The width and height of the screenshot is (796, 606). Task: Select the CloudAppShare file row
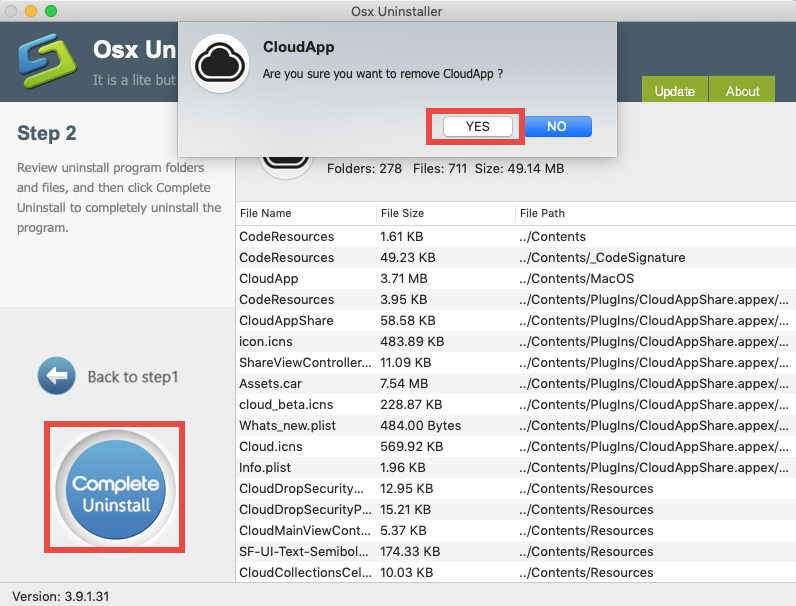(x=516, y=320)
